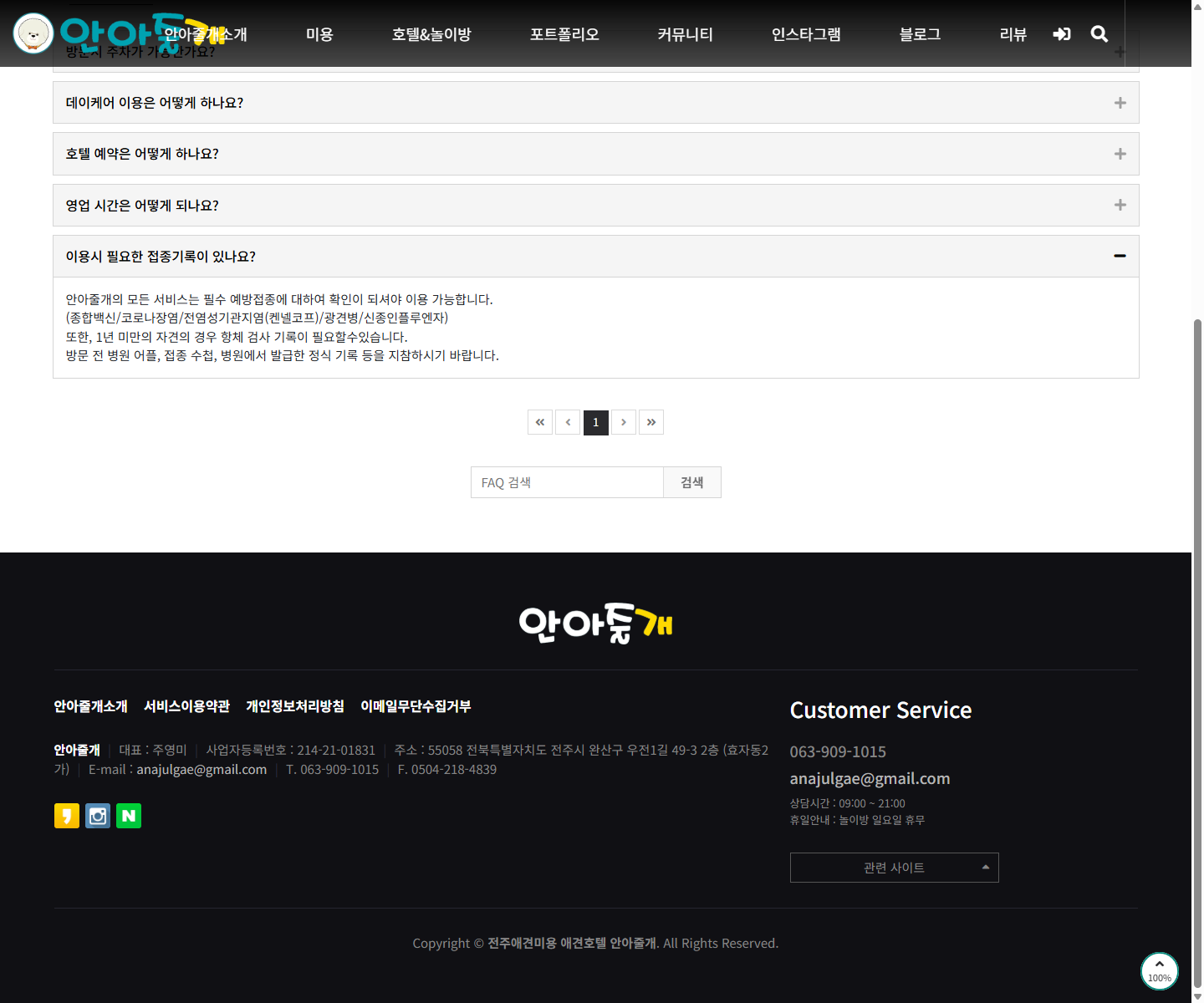
Task: Open the green Naver icon in footer
Action: (x=129, y=816)
